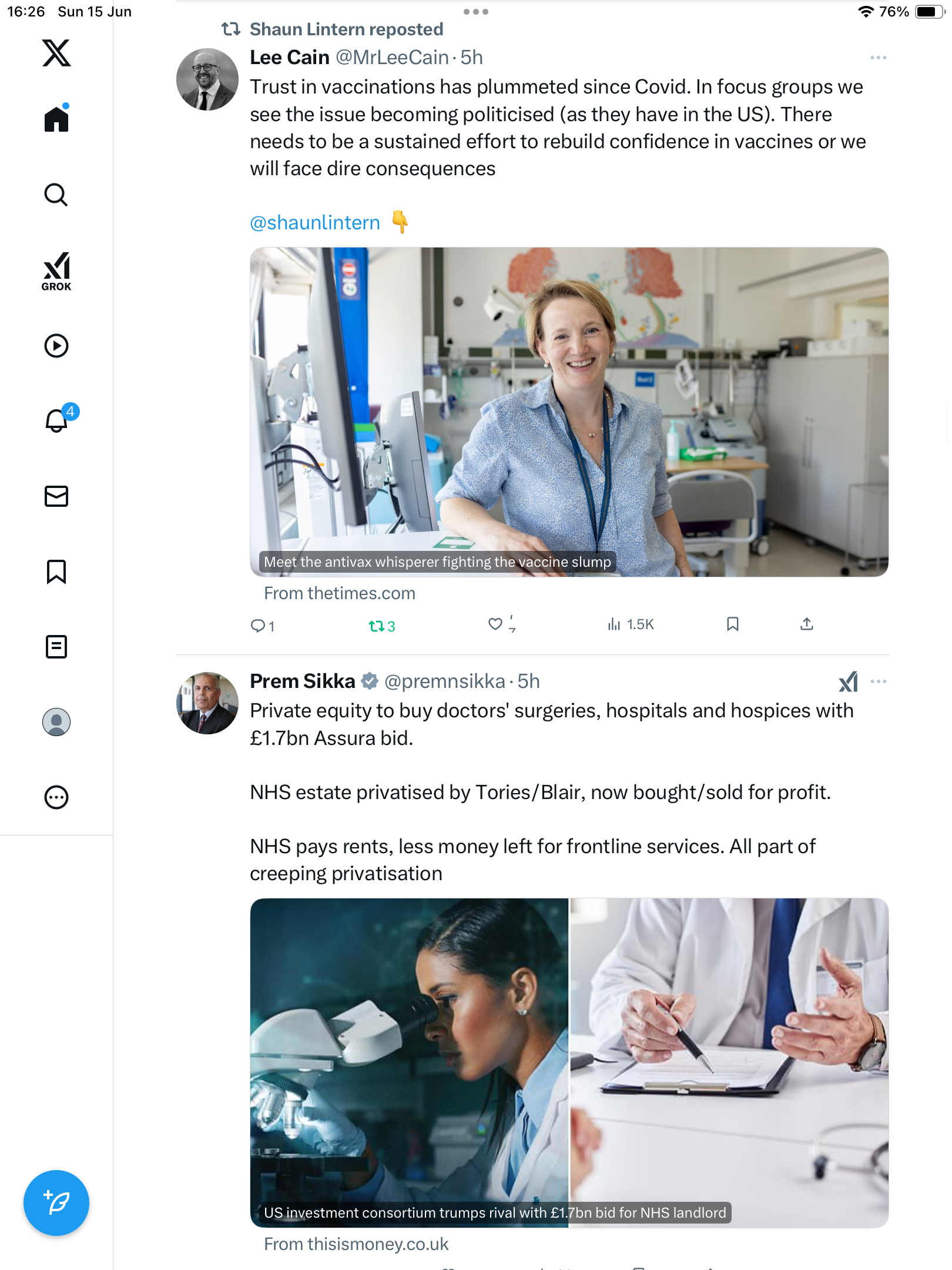Open Bookmarks in the sidebar
This screenshot has height=1270, width=952.
pyautogui.click(x=56, y=571)
